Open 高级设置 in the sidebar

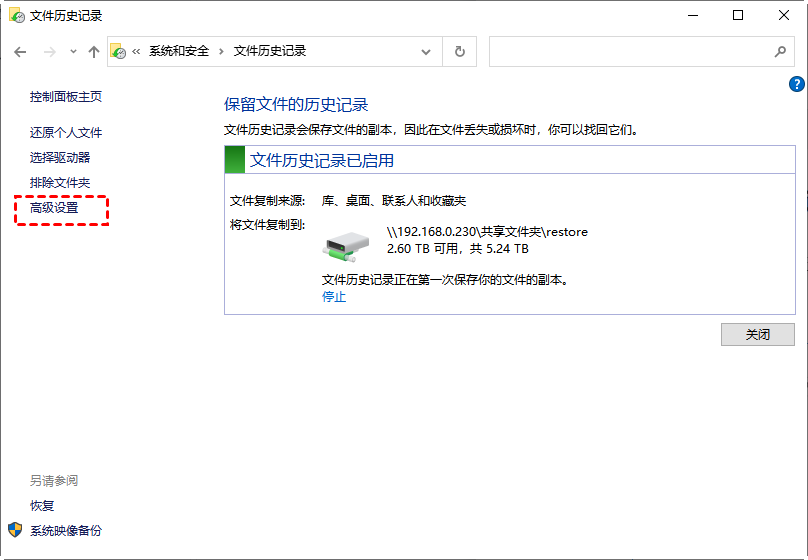click(54, 208)
